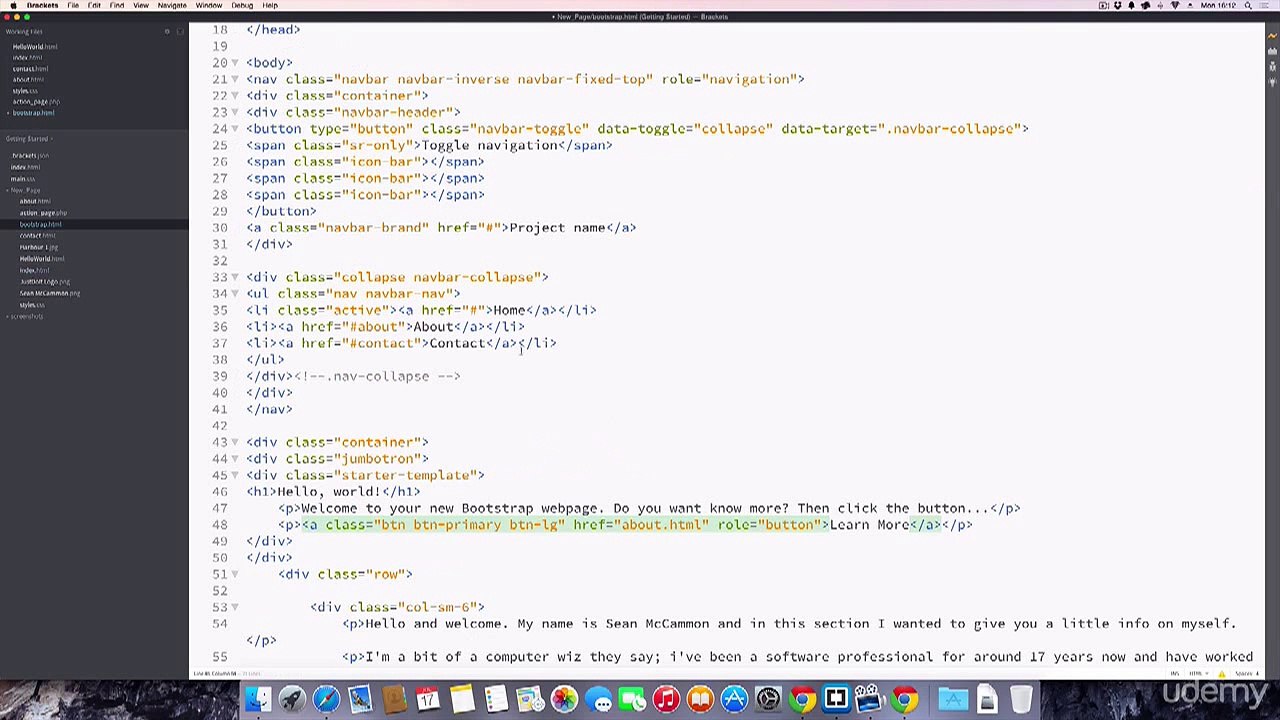Collapse code fold arrow at line 21
1280x720 pixels.
coord(235,79)
